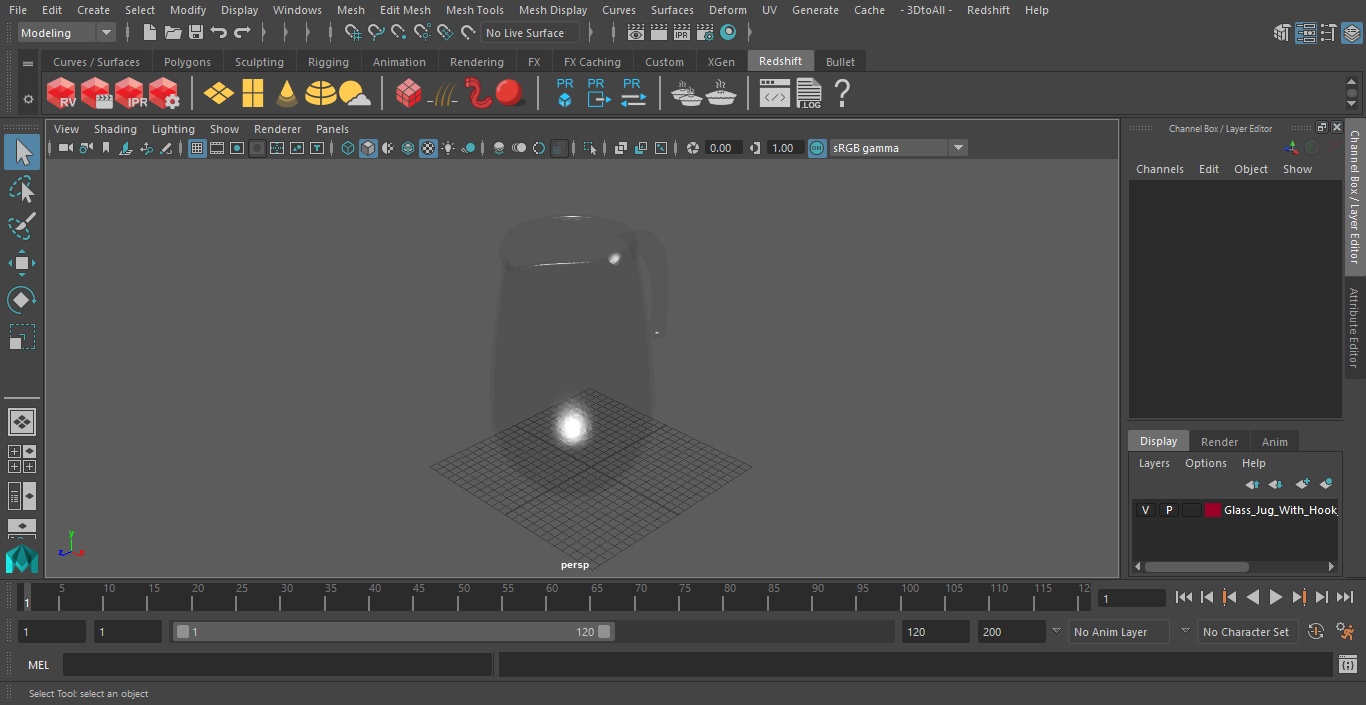The width and height of the screenshot is (1366, 705).
Task: Open Redshift RenderView (RV) icon
Action: tap(62, 94)
